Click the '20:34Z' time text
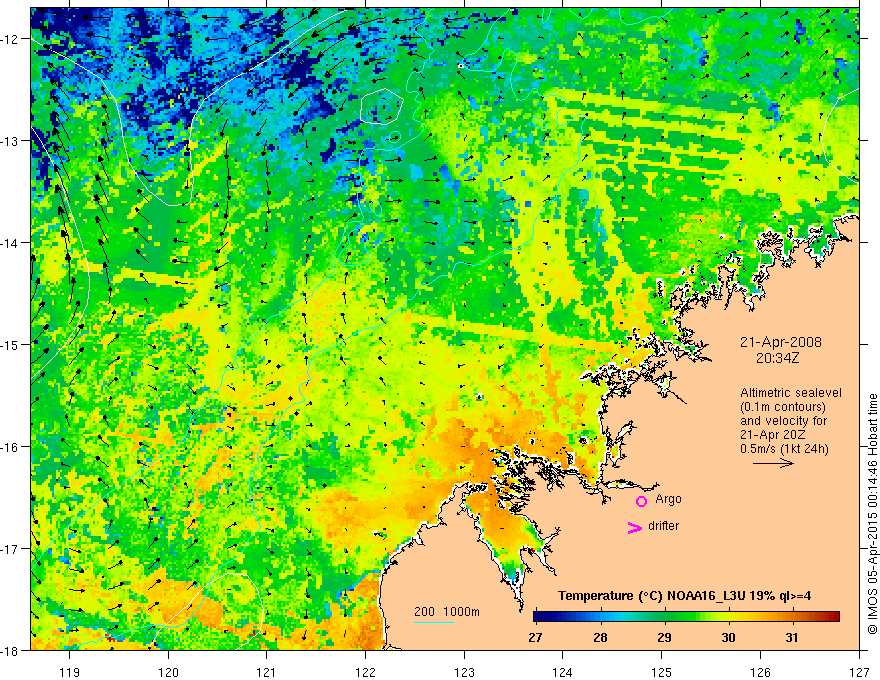 (777, 358)
